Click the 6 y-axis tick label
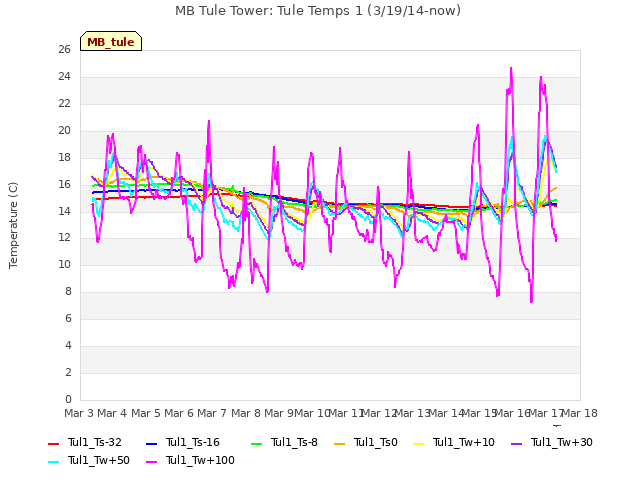 tap(68, 319)
